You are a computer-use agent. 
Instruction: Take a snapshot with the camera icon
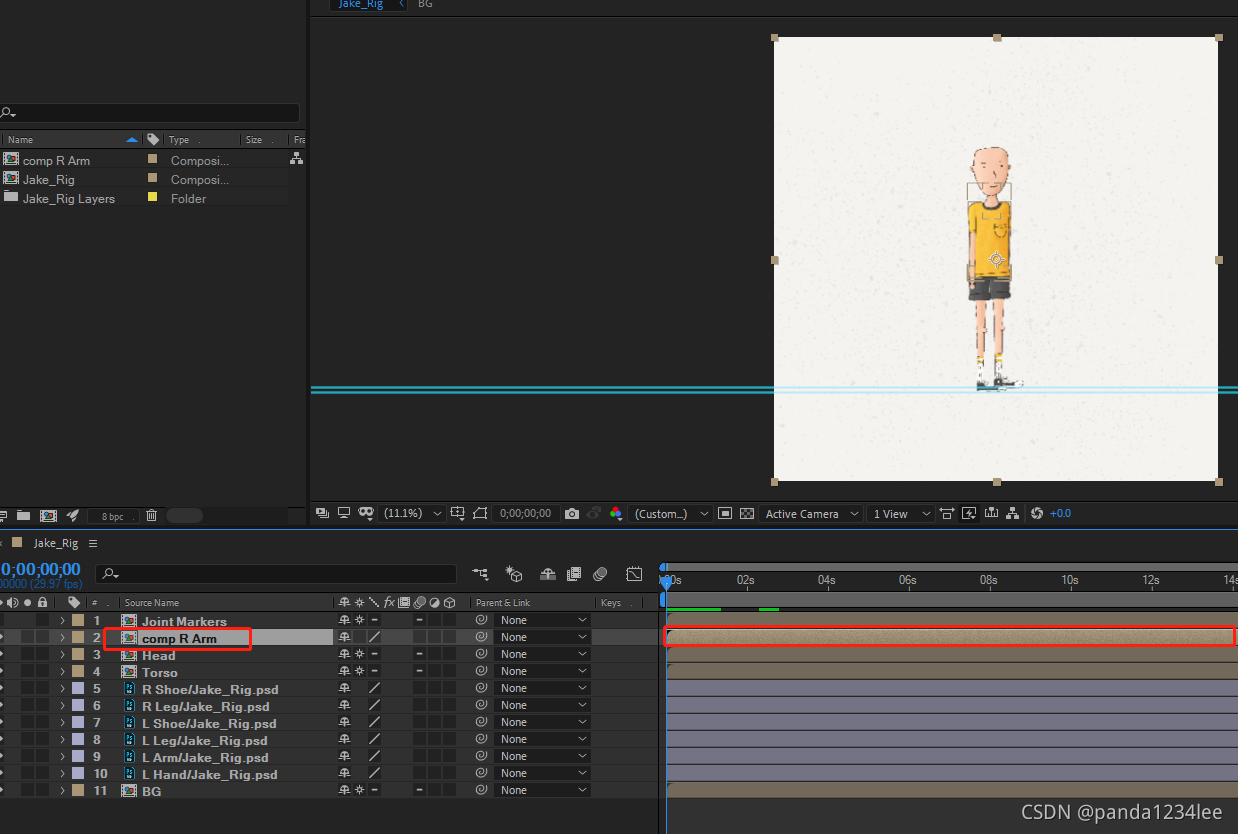pyautogui.click(x=572, y=514)
